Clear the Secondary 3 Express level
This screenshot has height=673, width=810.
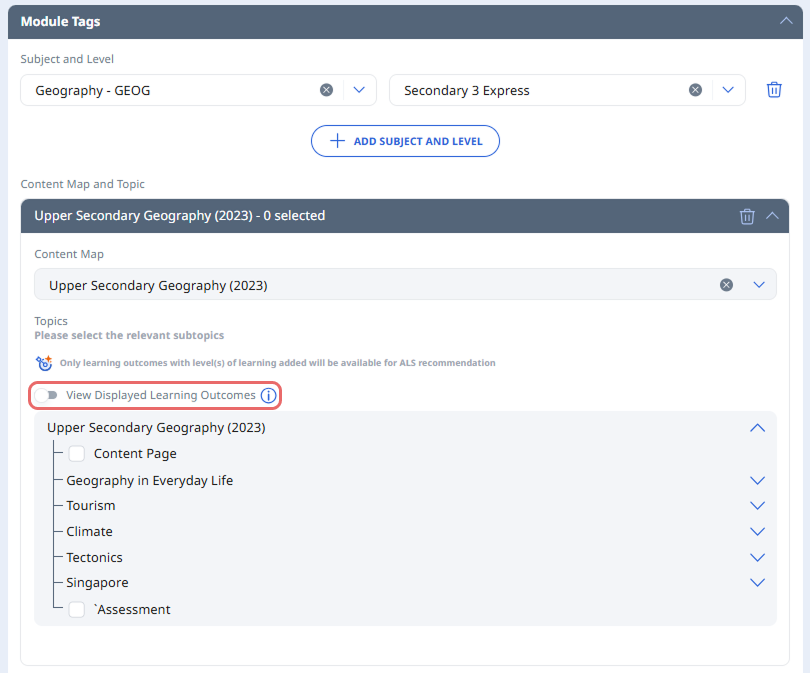coord(695,90)
